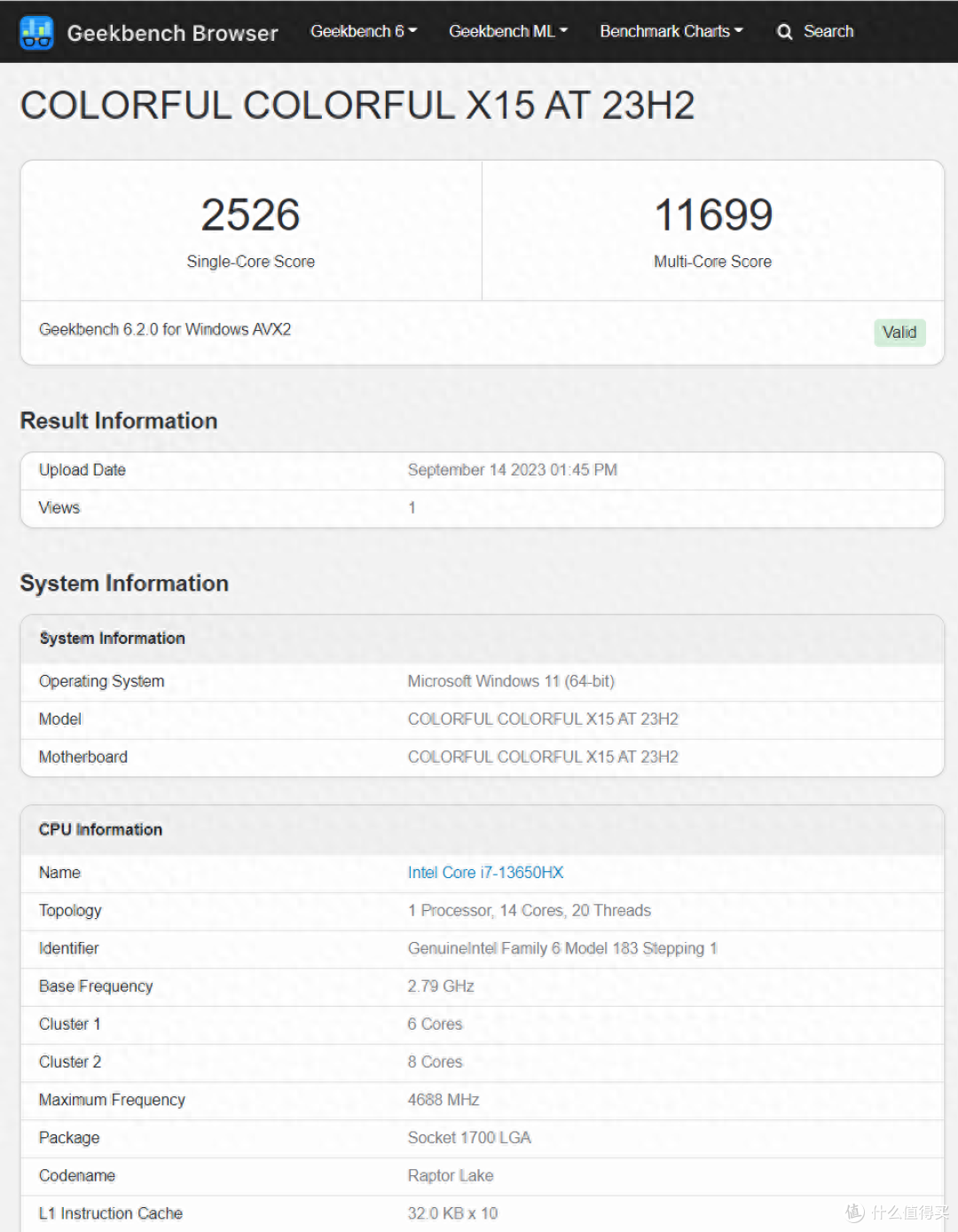Screen dimensions: 958x1232
Task: Click the Operating System label
Action: click(x=102, y=681)
